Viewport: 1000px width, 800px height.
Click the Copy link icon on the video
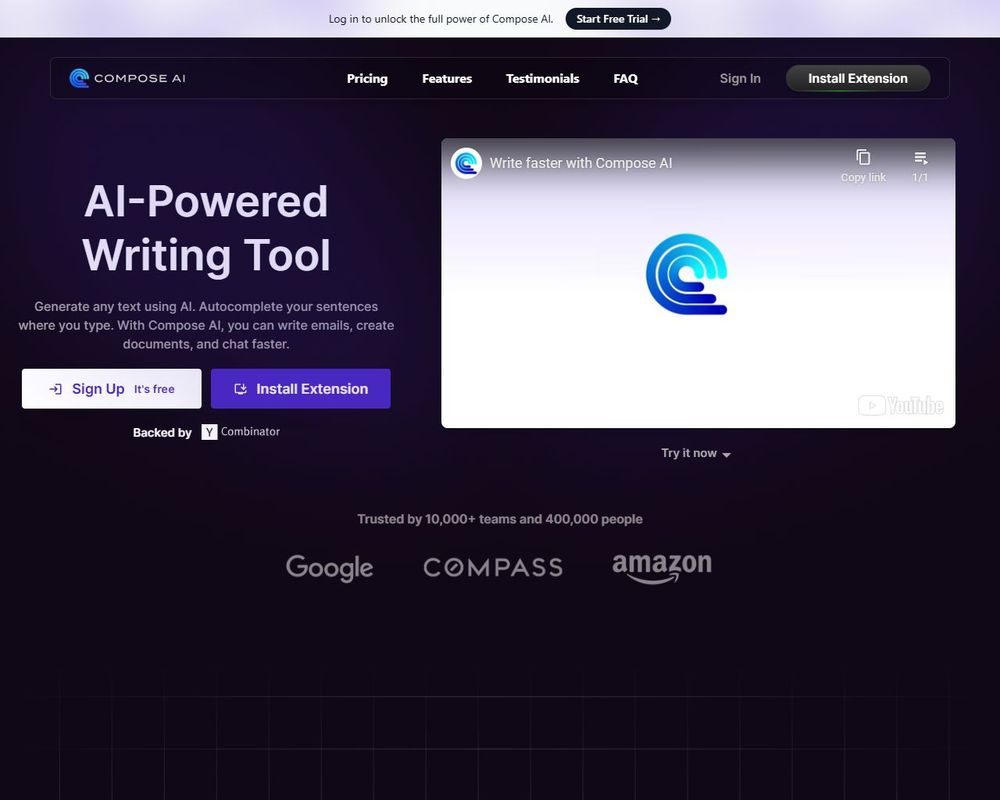(x=863, y=158)
